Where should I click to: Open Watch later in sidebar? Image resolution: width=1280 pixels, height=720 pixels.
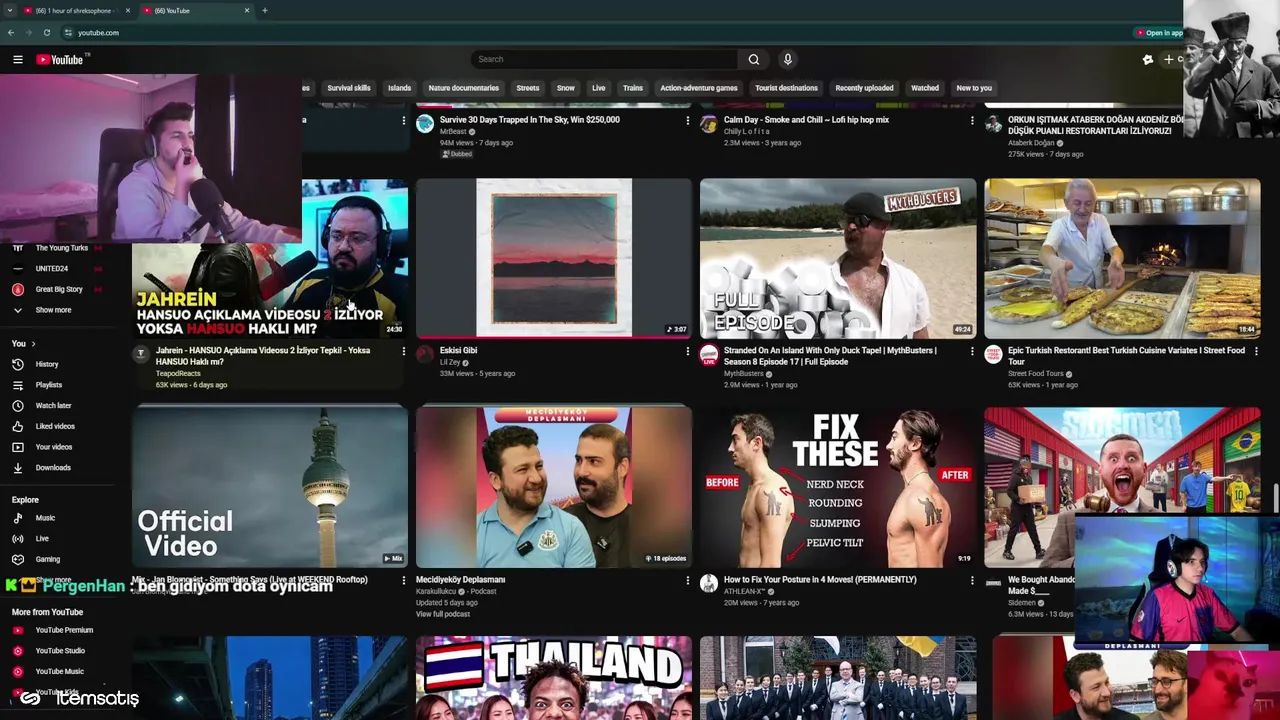(53, 406)
